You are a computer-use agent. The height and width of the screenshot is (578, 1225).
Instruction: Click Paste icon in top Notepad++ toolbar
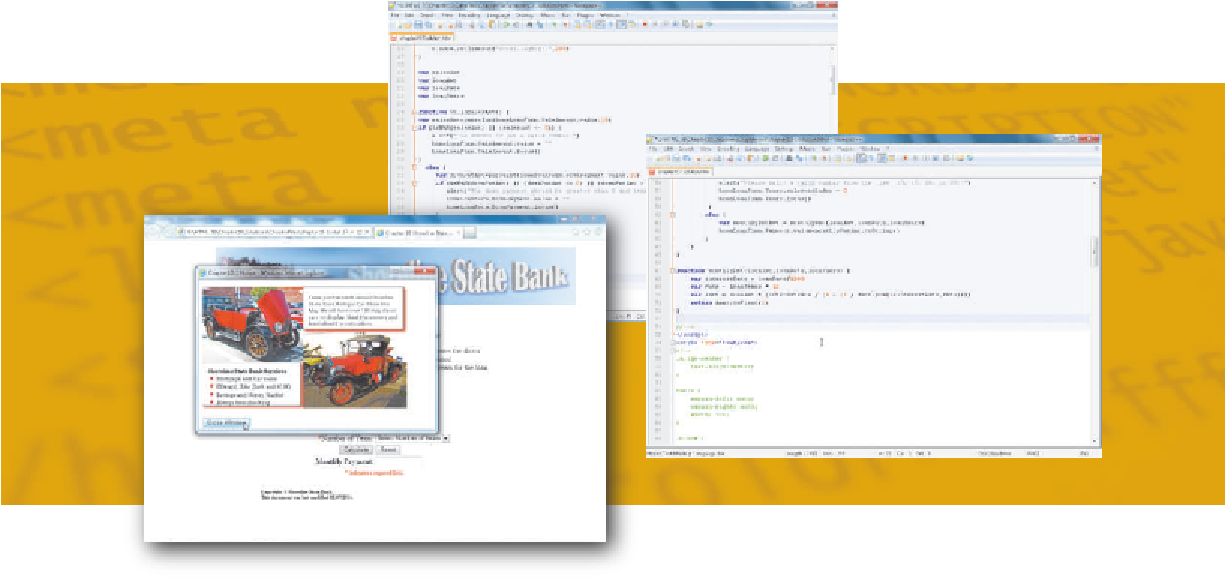pyautogui.click(x=492, y=24)
